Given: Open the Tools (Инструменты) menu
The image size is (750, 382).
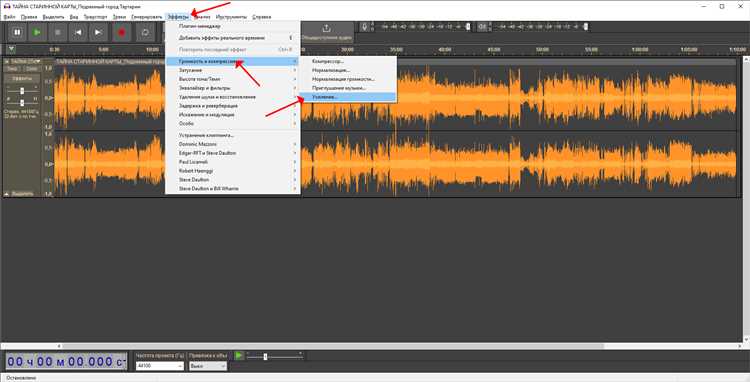Looking at the screenshot, I should click(231, 17).
